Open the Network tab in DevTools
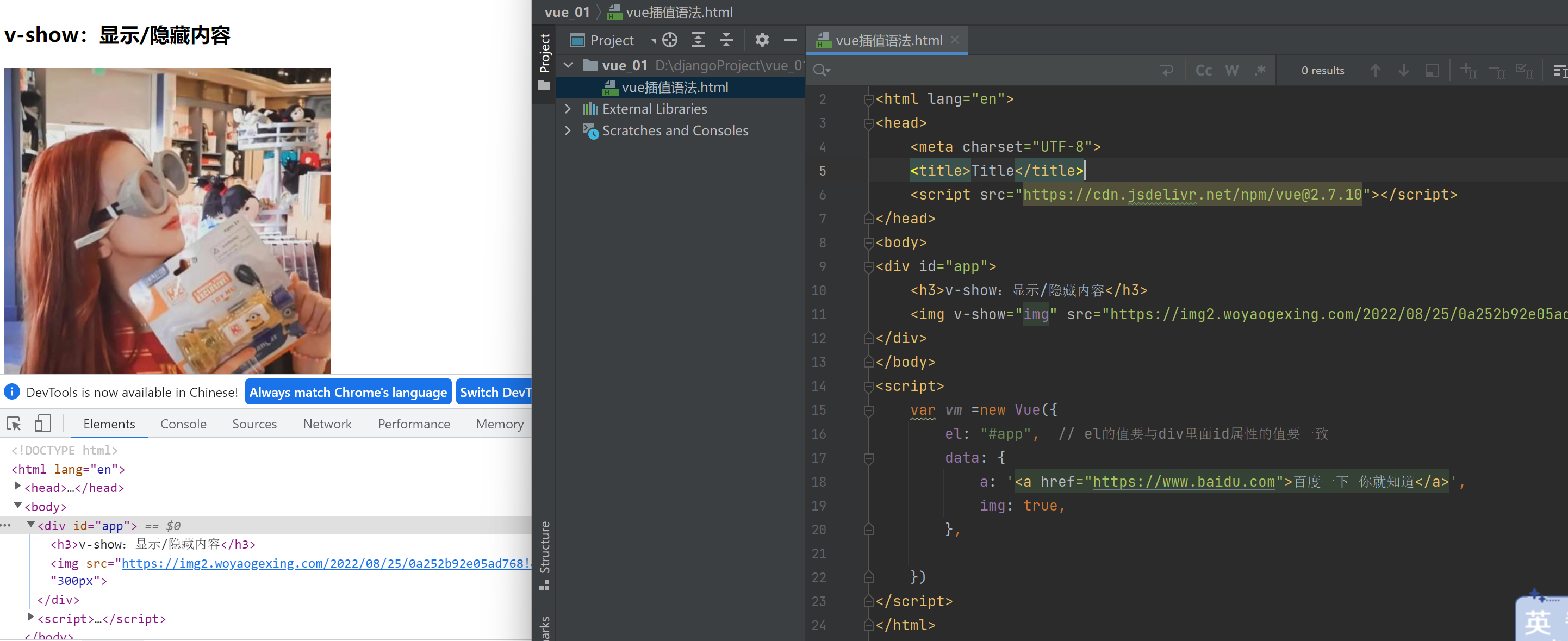This screenshot has width=1568, height=641. pos(327,424)
